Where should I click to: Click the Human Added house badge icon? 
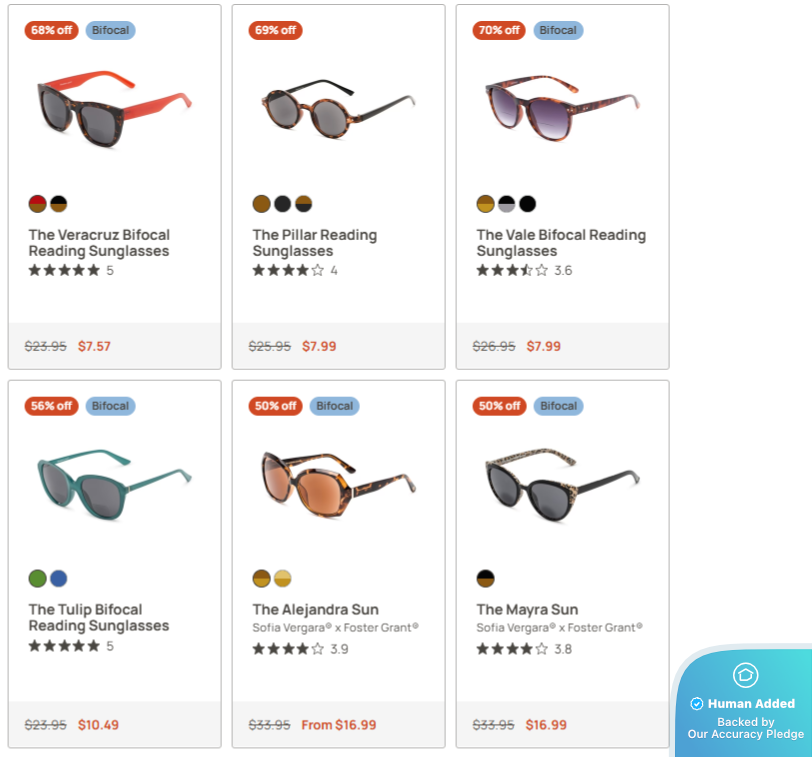(x=745, y=675)
